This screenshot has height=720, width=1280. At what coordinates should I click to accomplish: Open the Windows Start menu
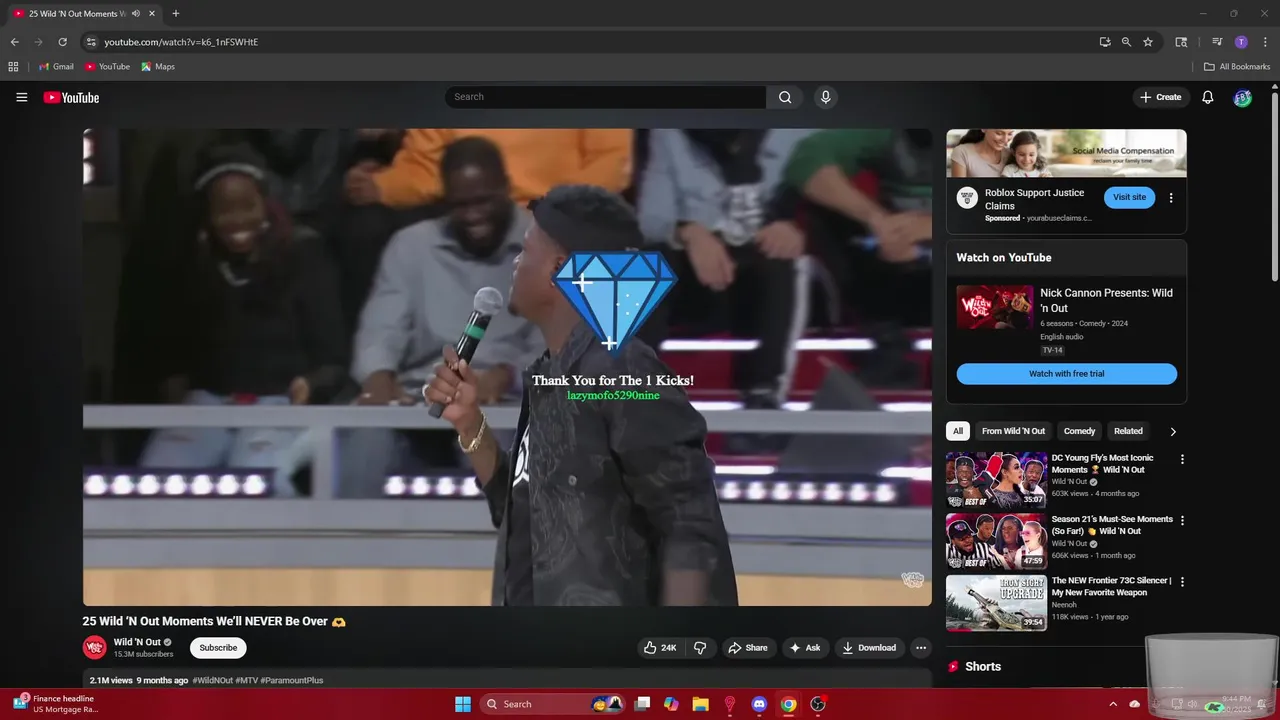point(463,704)
